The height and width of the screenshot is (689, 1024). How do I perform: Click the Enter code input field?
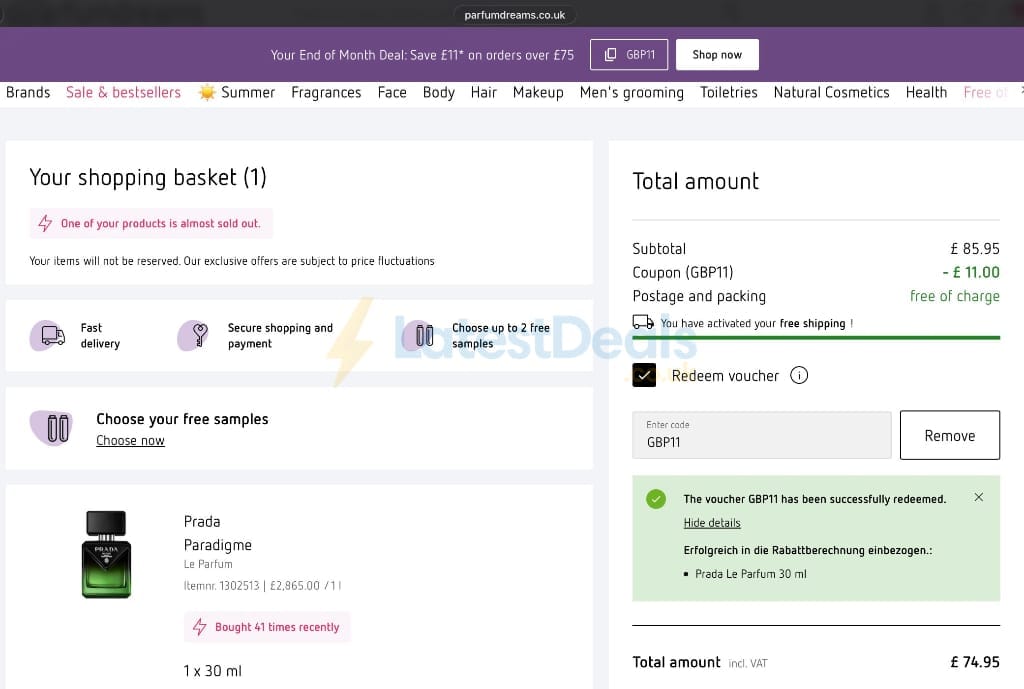pyautogui.click(x=761, y=435)
